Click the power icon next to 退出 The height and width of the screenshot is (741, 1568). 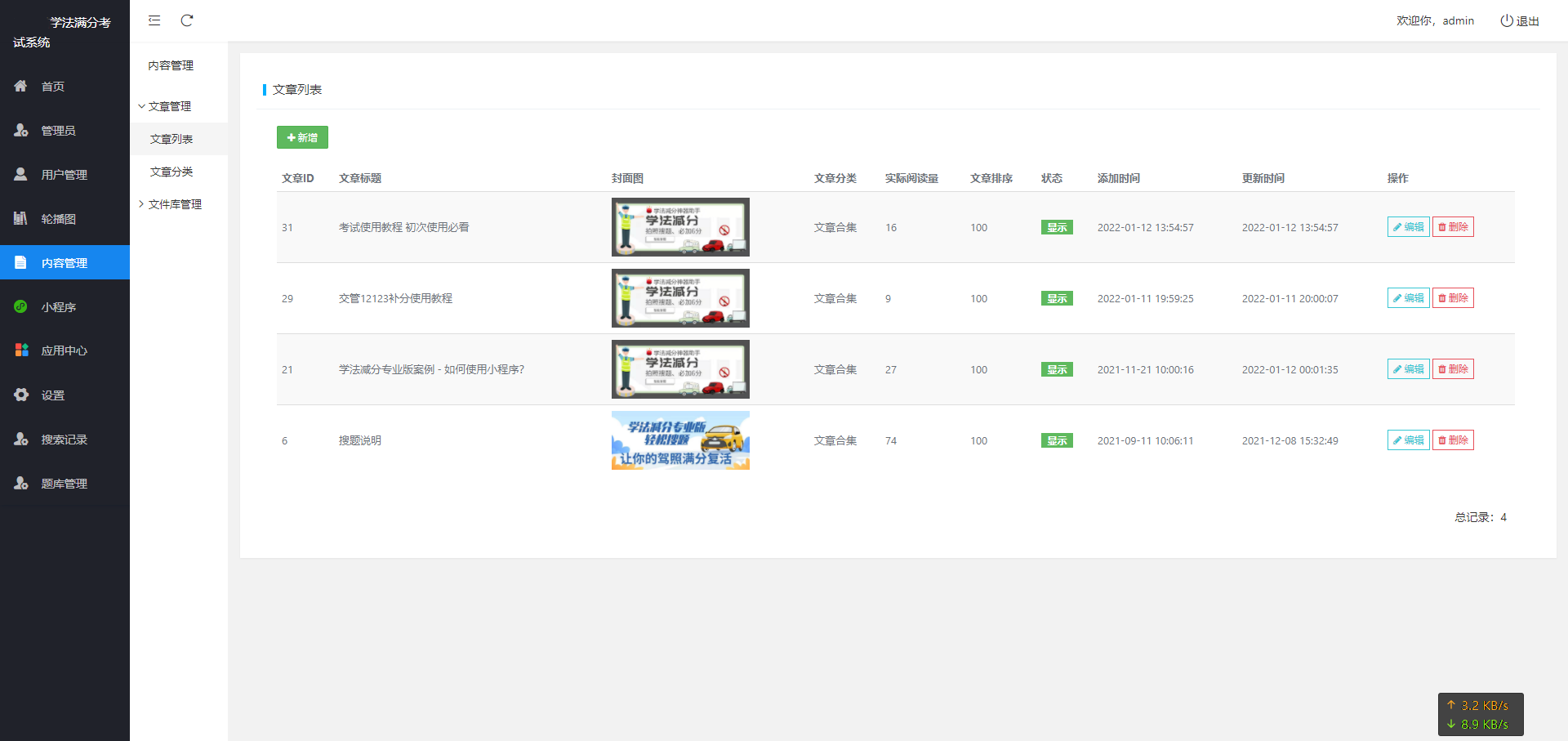pyautogui.click(x=1506, y=20)
